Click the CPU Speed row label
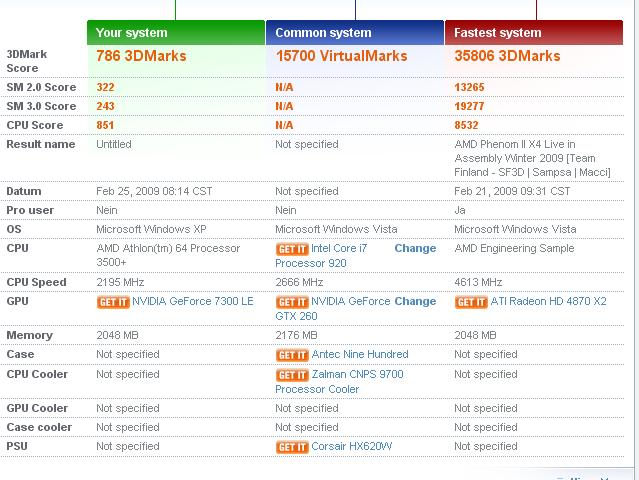The height and width of the screenshot is (480, 639). (36, 282)
